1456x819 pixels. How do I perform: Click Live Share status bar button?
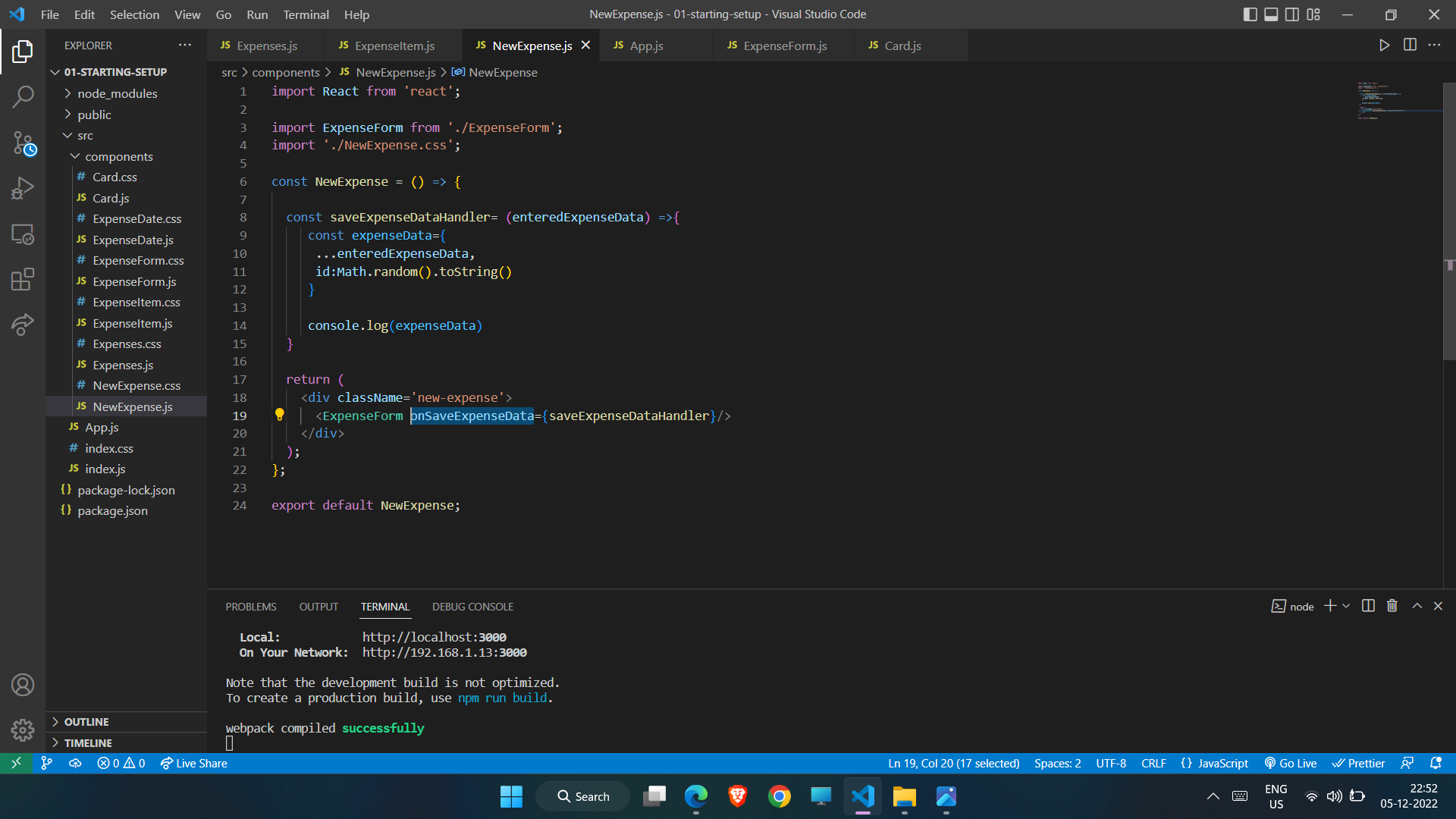[x=193, y=764]
